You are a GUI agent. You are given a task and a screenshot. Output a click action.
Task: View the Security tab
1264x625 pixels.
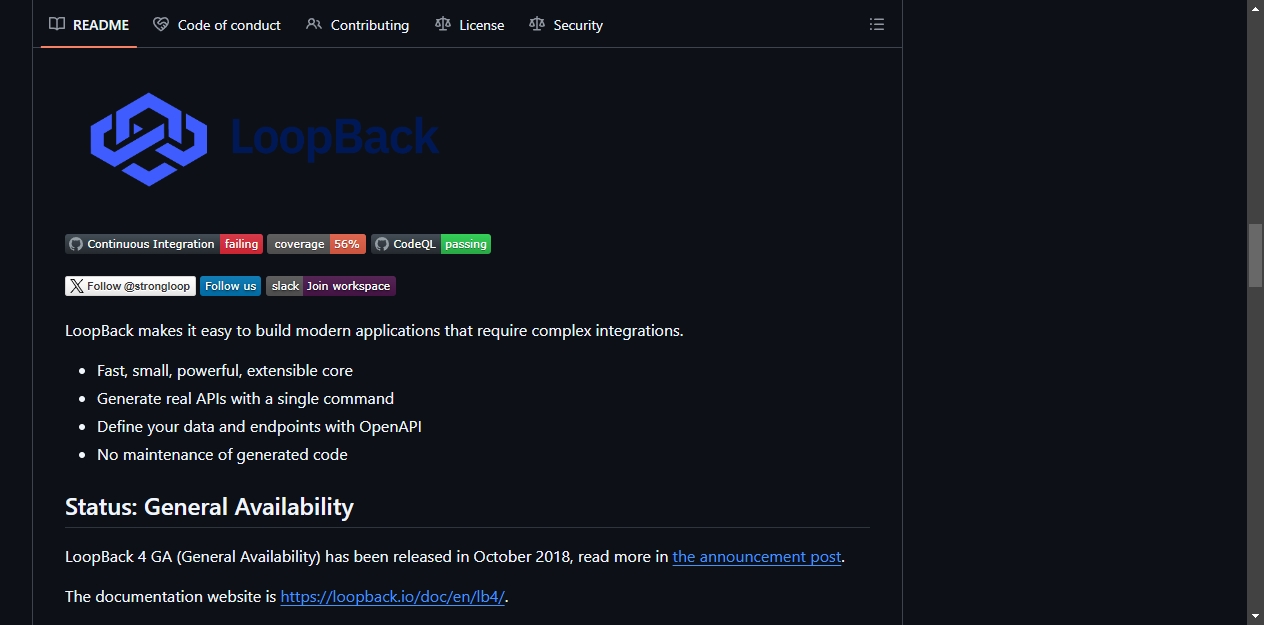point(566,25)
